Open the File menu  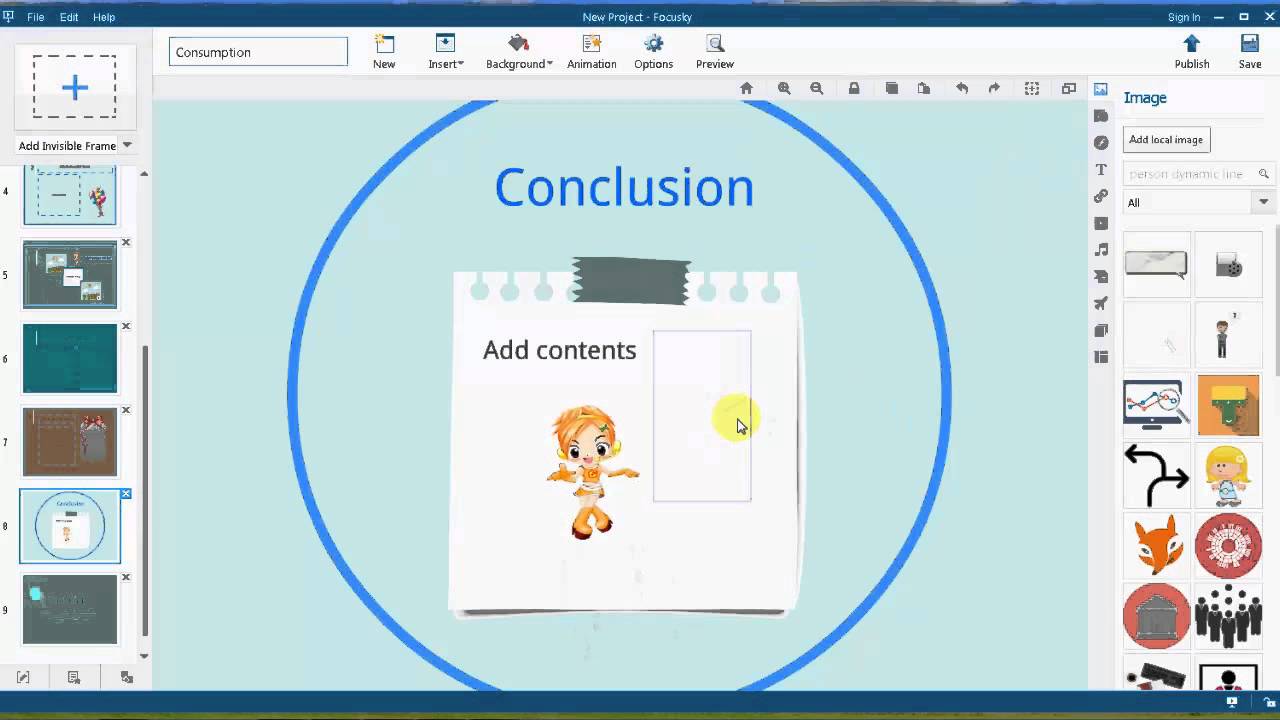(35, 16)
